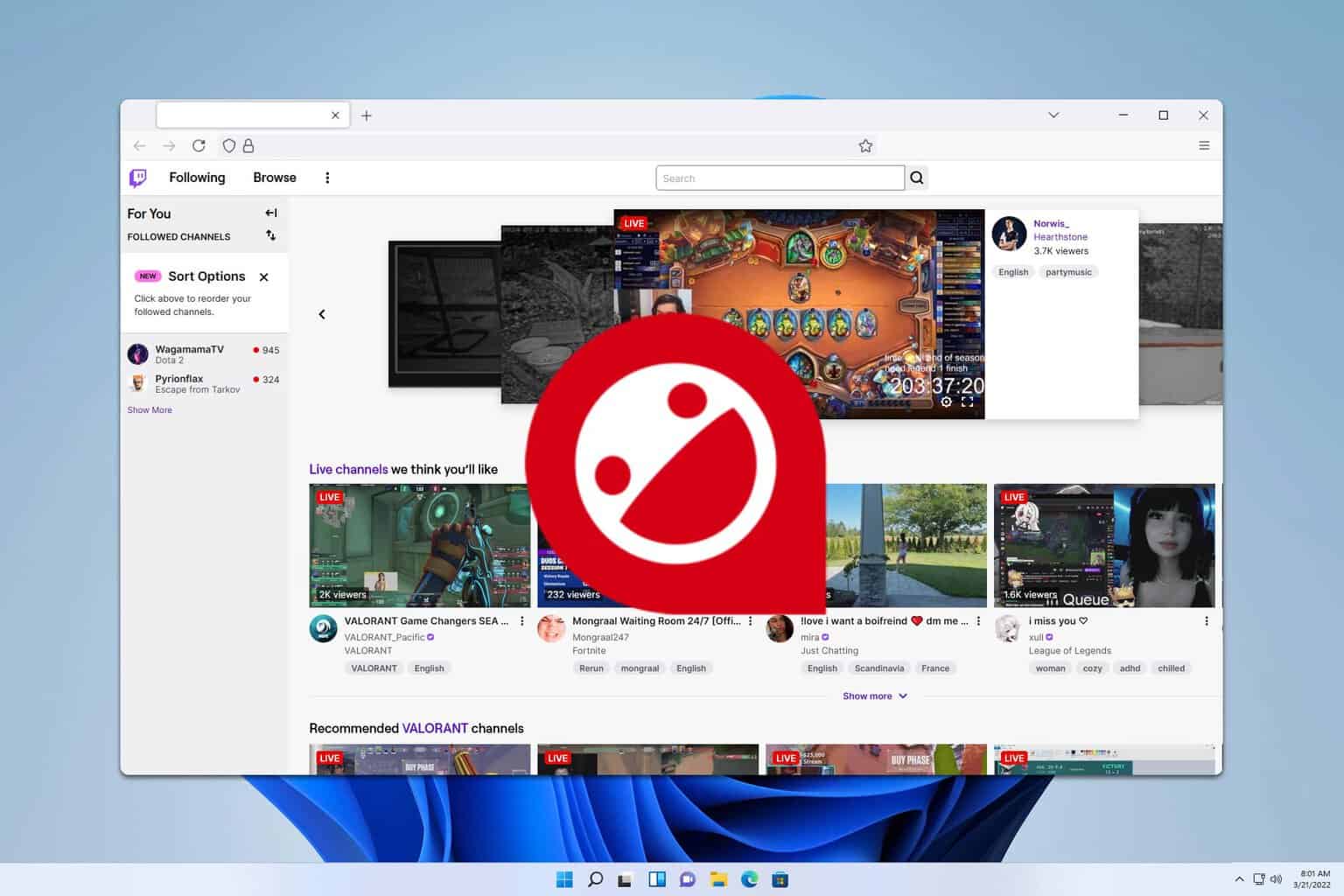Open the Just Chatting category link
Viewport: 1344px width, 896px height.
829,651
